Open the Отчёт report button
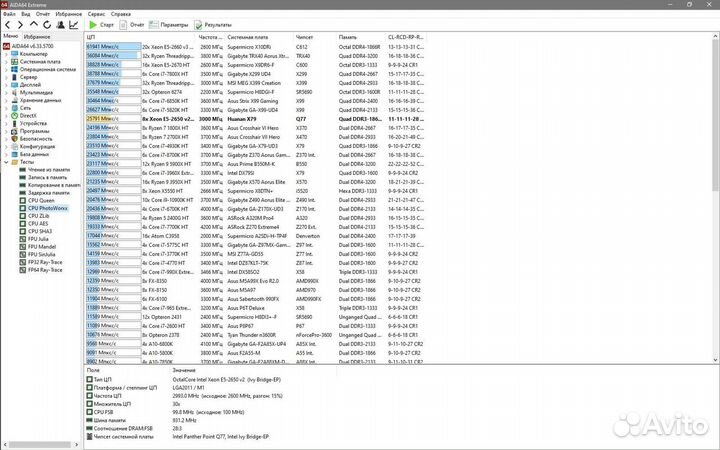This screenshot has width=720, height=450. point(133,23)
